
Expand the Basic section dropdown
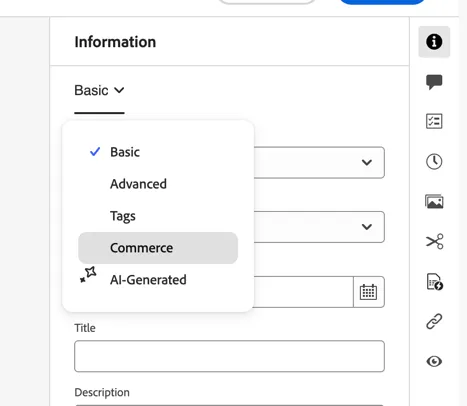click(99, 90)
